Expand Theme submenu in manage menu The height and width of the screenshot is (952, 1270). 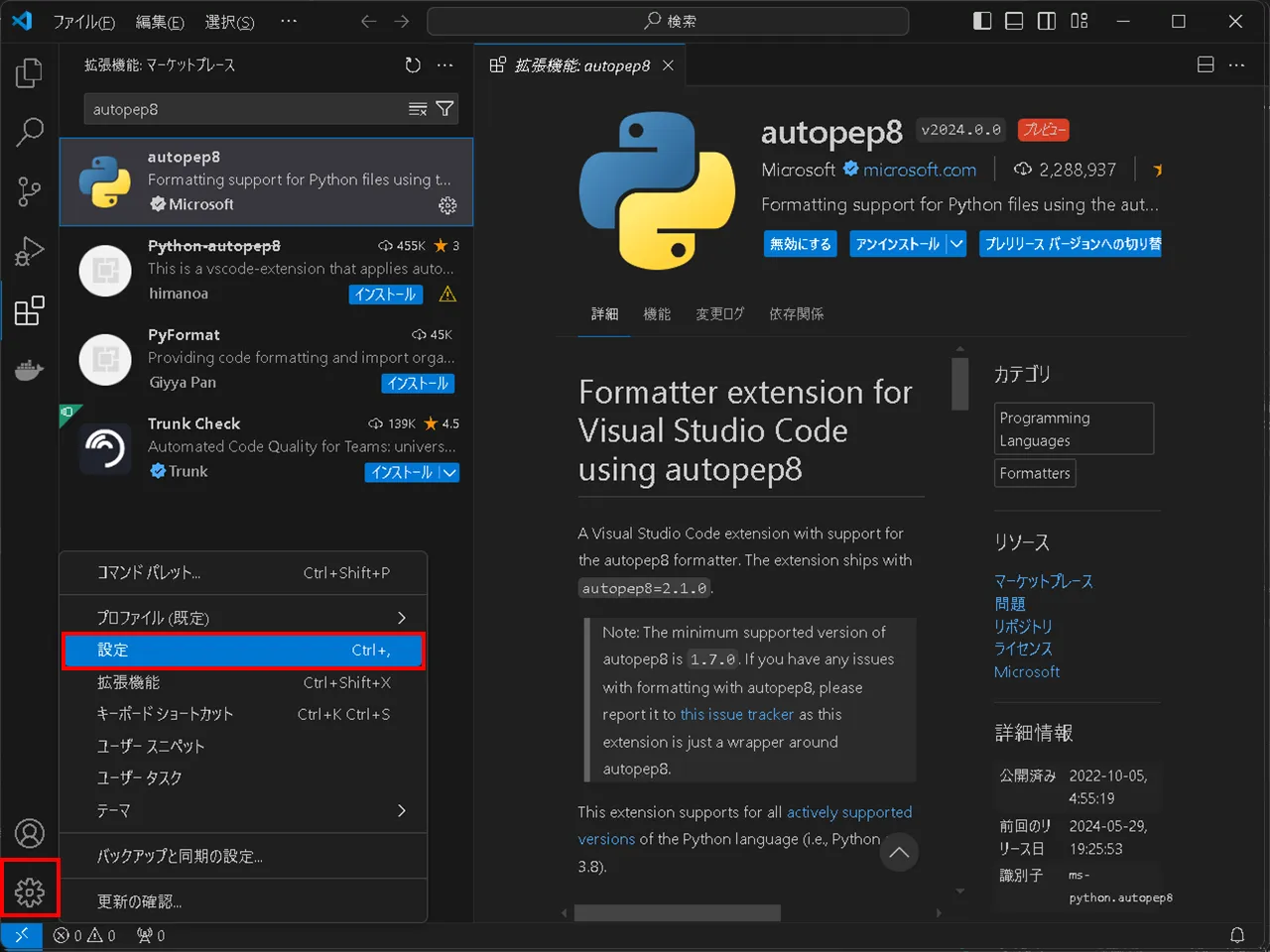pos(402,811)
